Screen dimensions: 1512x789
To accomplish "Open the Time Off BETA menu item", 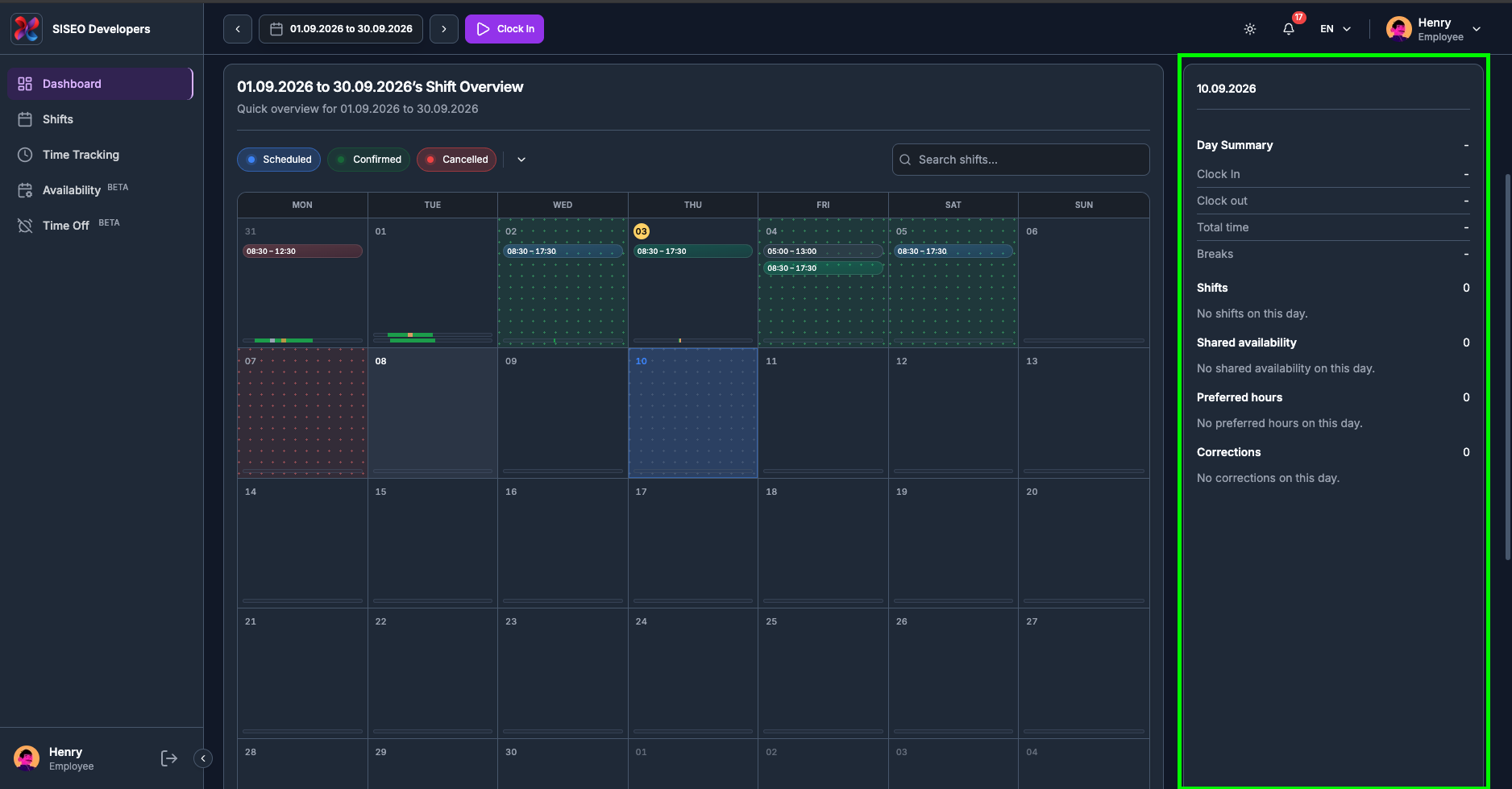I will (x=101, y=226).
